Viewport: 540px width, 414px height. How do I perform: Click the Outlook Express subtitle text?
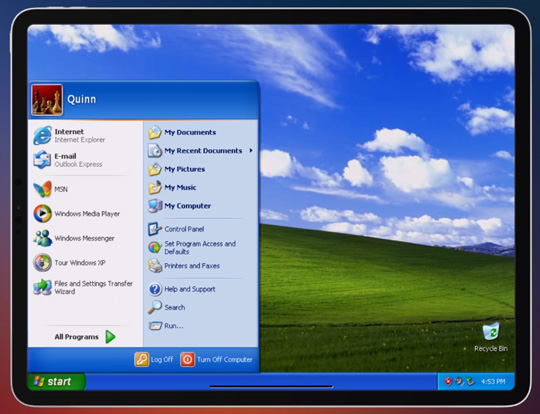(x=78, y=164)
